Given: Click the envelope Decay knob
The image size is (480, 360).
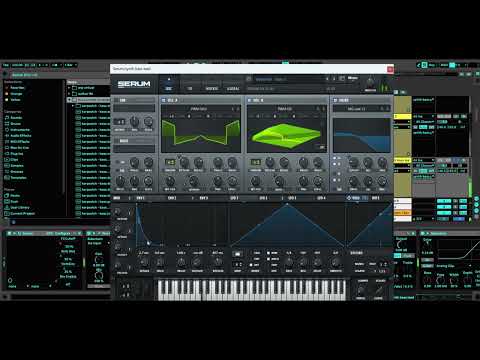Looking at the screenshot, I should click(181, 262).
